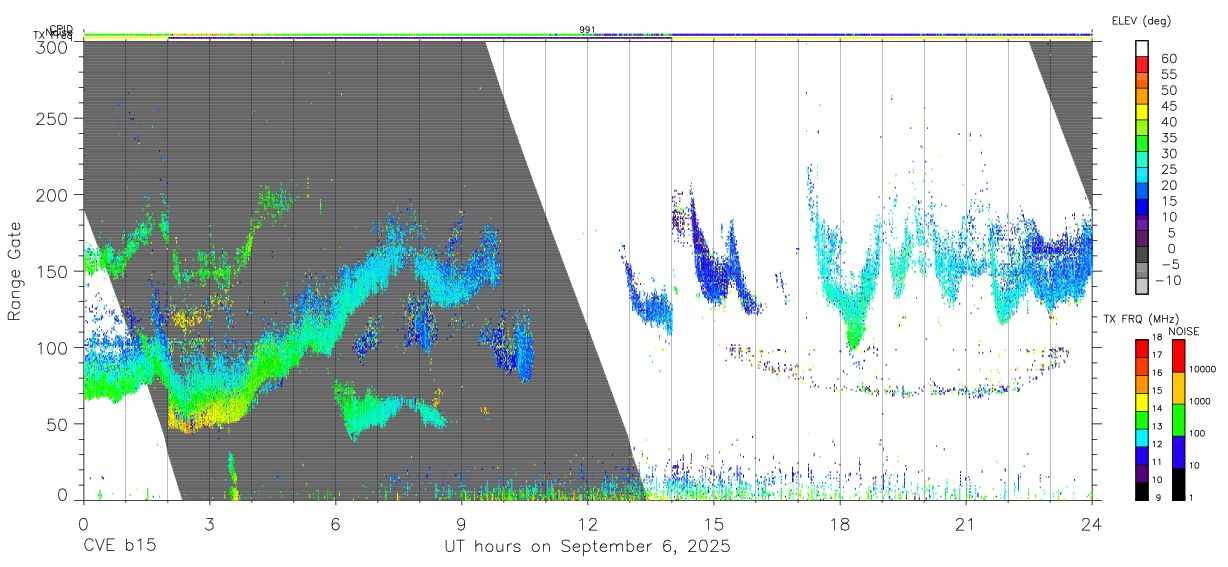
Task: Select the light blue 20–25 ELEV swatch
Action: point(1142,176)
